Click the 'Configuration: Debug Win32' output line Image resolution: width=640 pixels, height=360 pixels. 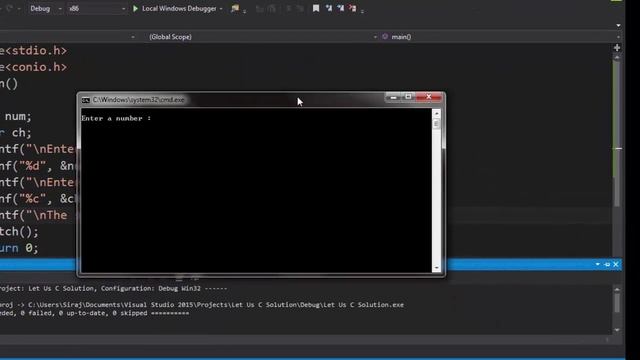[x=113, y=289]
